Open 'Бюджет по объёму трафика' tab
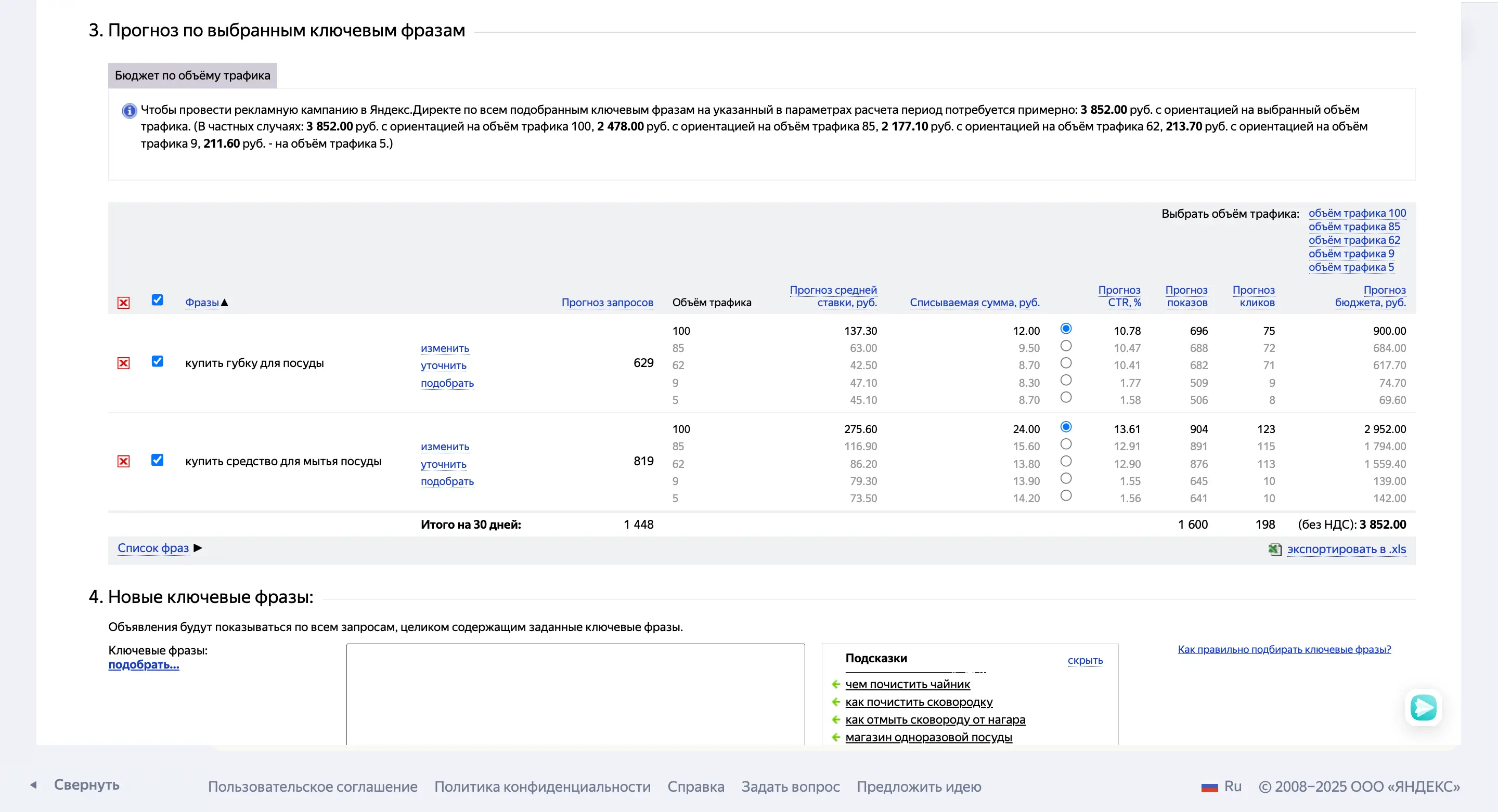Screen dimensions: 1498x812 click(192, 75)
